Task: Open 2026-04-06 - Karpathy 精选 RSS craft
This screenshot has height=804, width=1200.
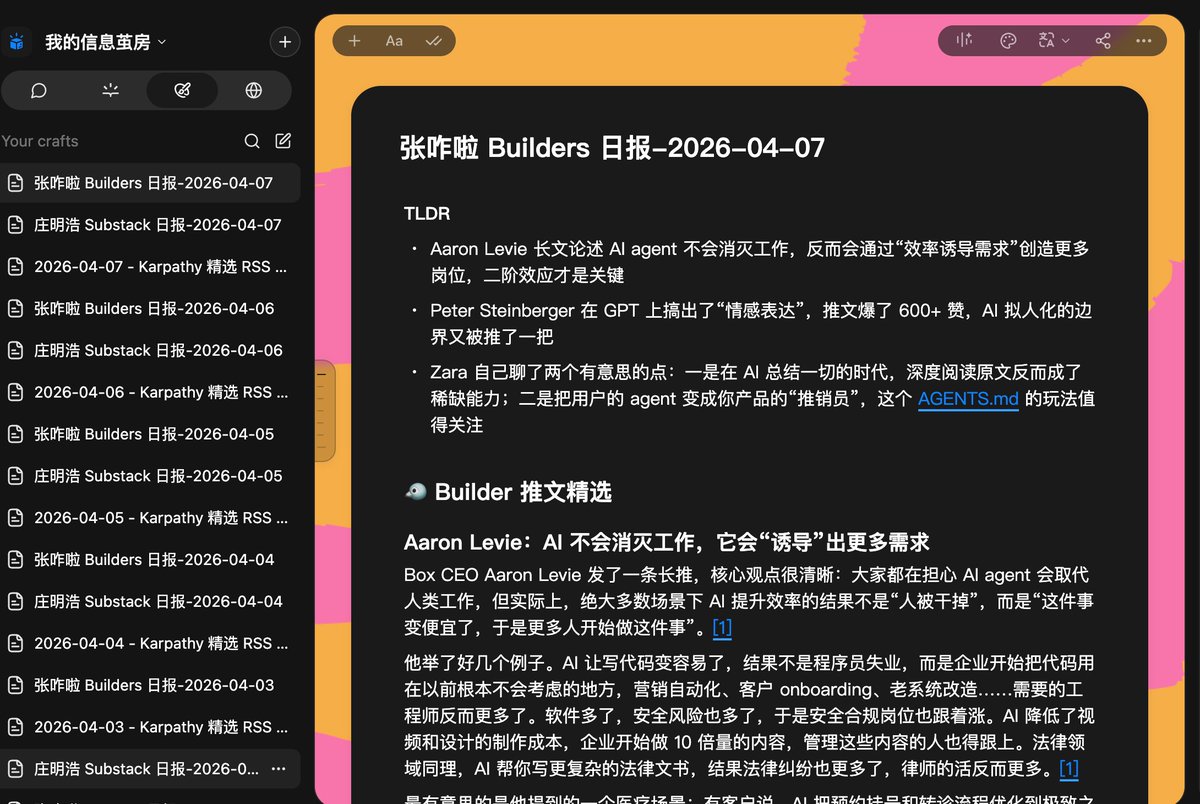Action: tap(150, 393)
